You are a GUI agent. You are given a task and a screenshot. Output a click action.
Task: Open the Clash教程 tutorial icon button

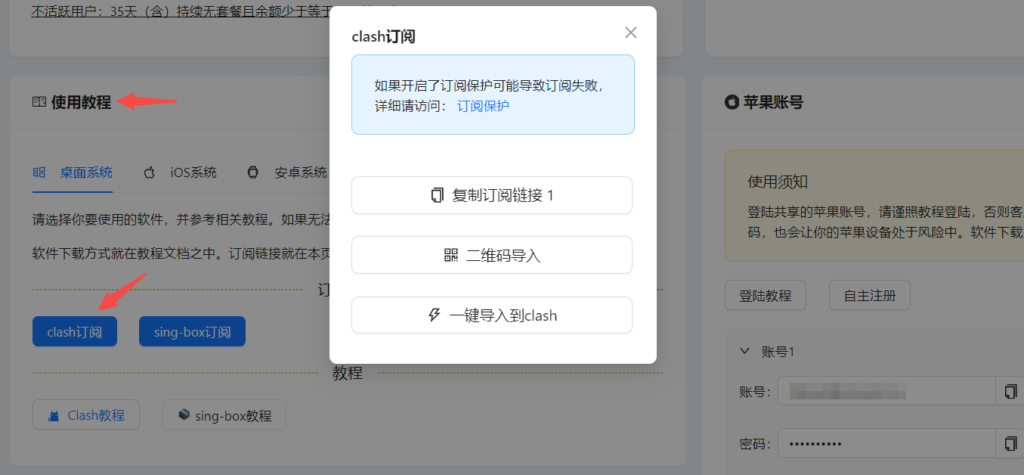[x=55, y=415]
